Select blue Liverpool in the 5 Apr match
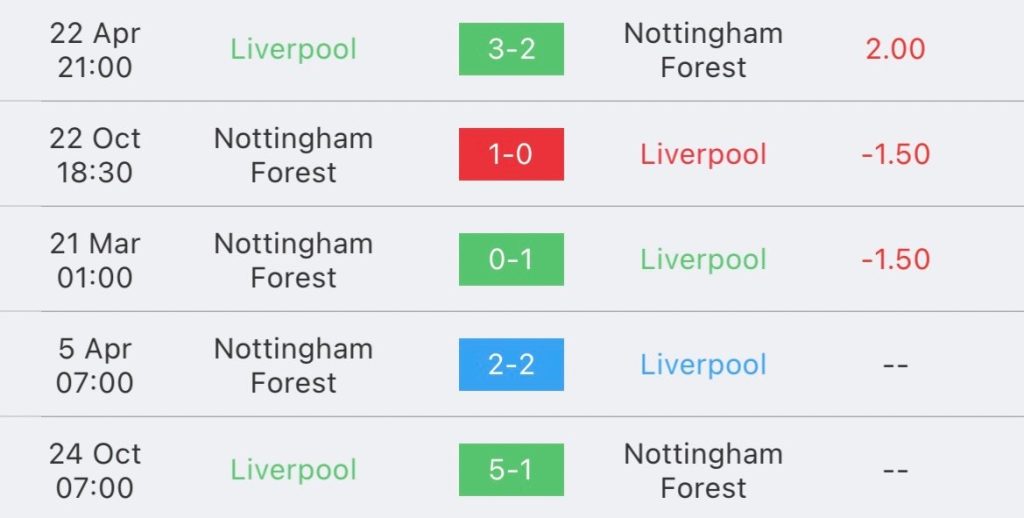 point(703,365)
